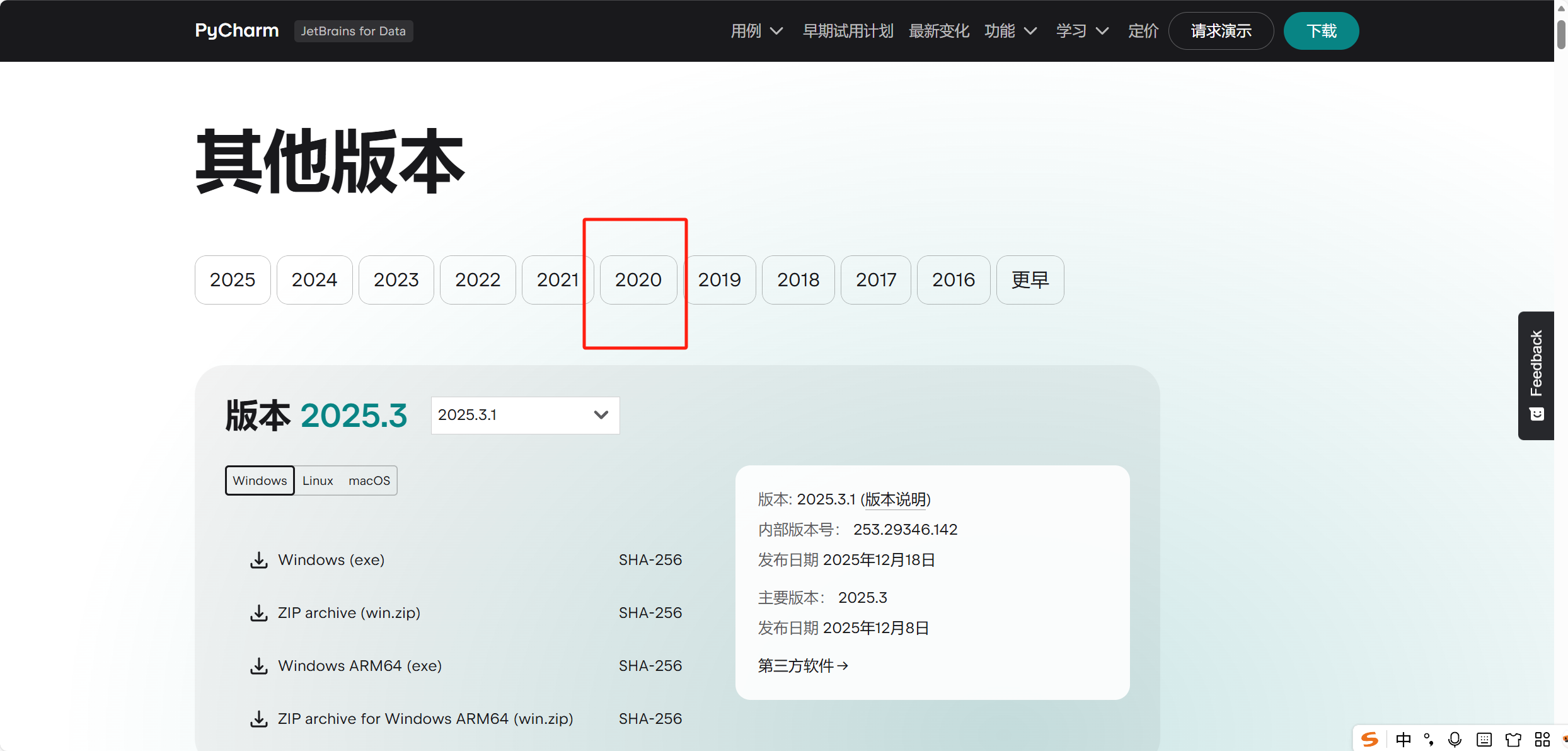The width and height of the screenshot is (1568, 751).
Task: Toggle punctuation mode on Sogou bar
Action: tap(1429, 739)
